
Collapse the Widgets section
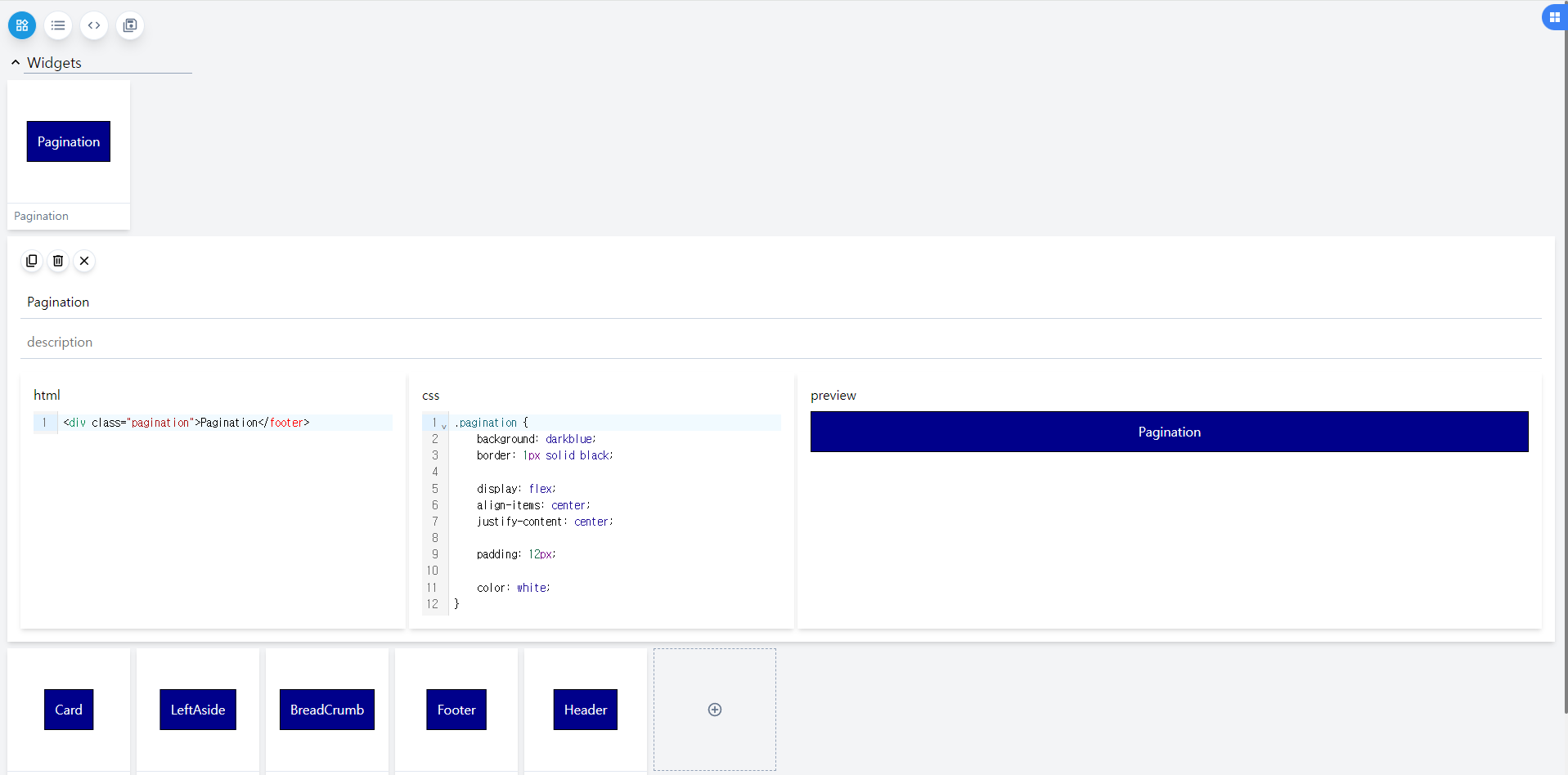[x=16, y=62]
